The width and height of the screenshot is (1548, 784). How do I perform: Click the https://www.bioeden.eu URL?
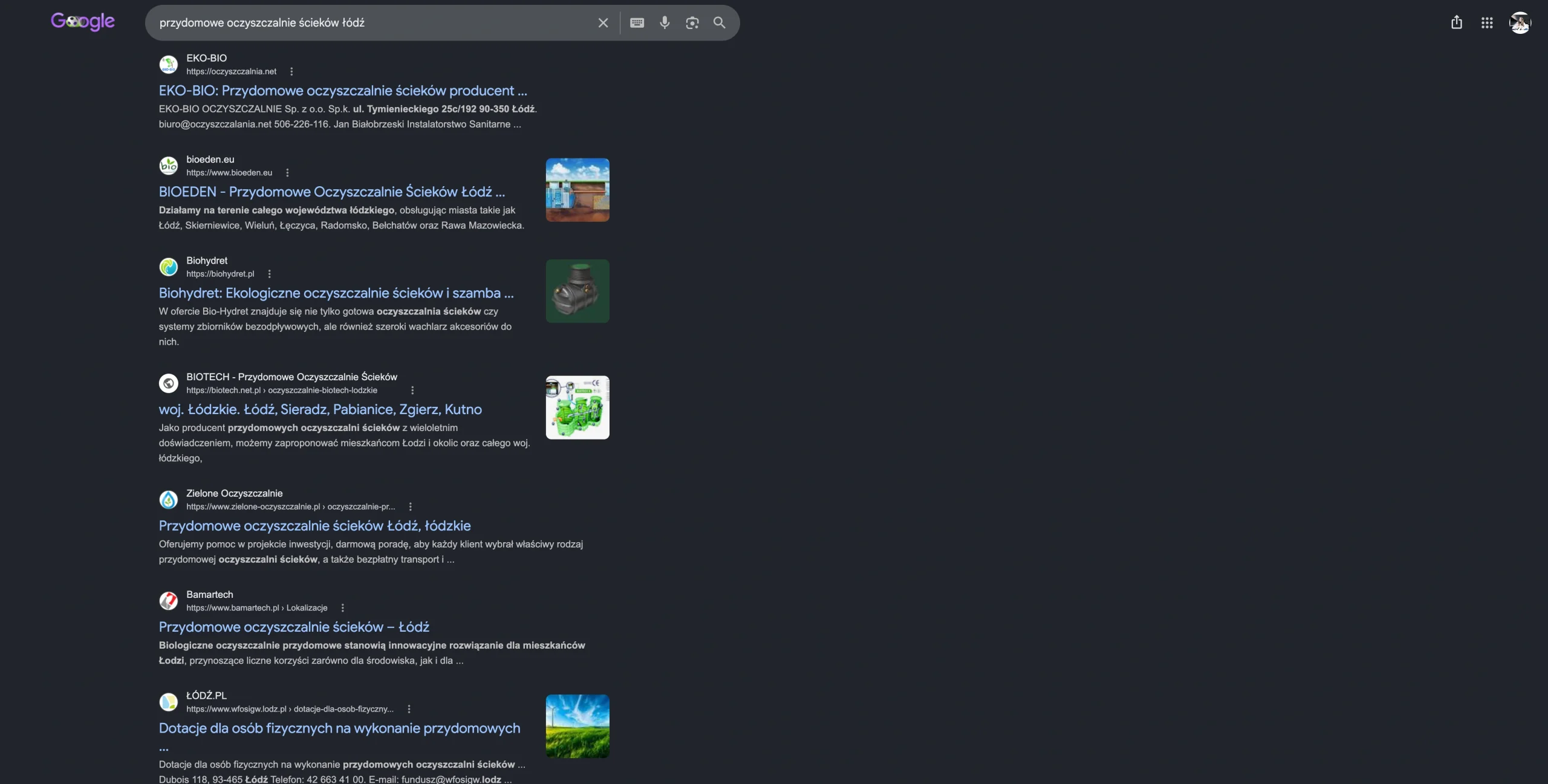click(229, 173)
